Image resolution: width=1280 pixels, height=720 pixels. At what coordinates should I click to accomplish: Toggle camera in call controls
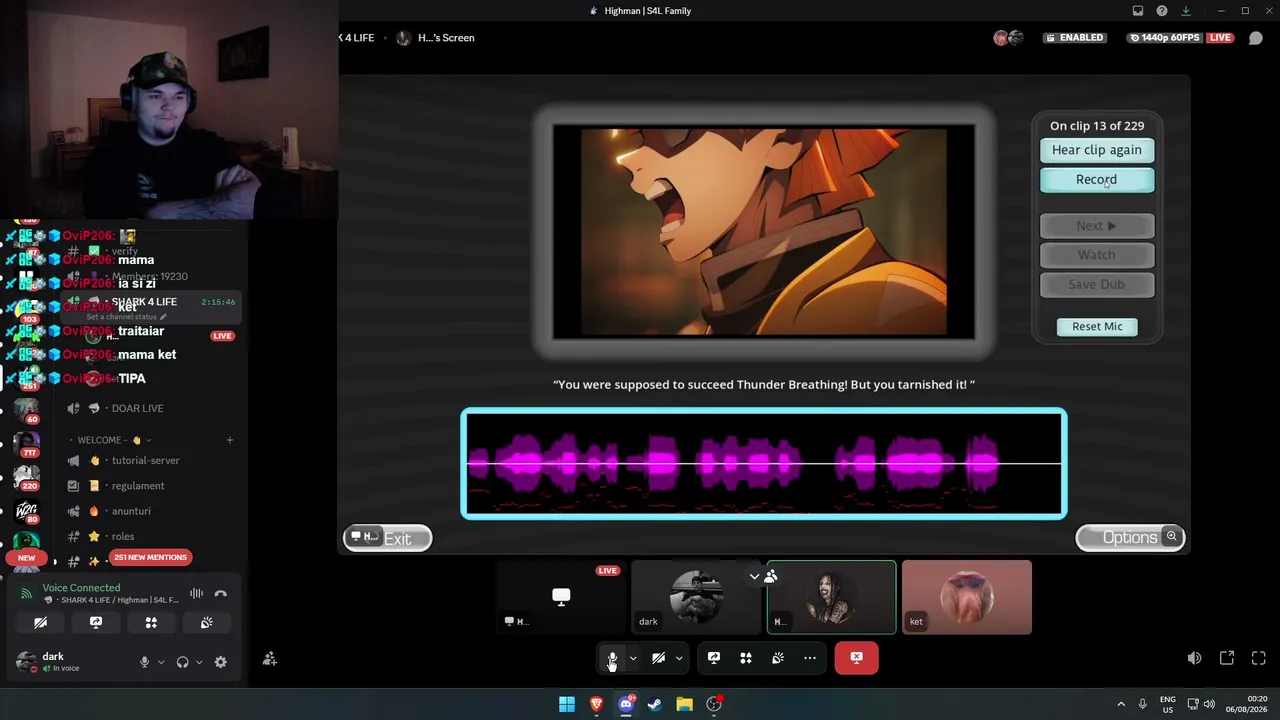click(658, 658)
